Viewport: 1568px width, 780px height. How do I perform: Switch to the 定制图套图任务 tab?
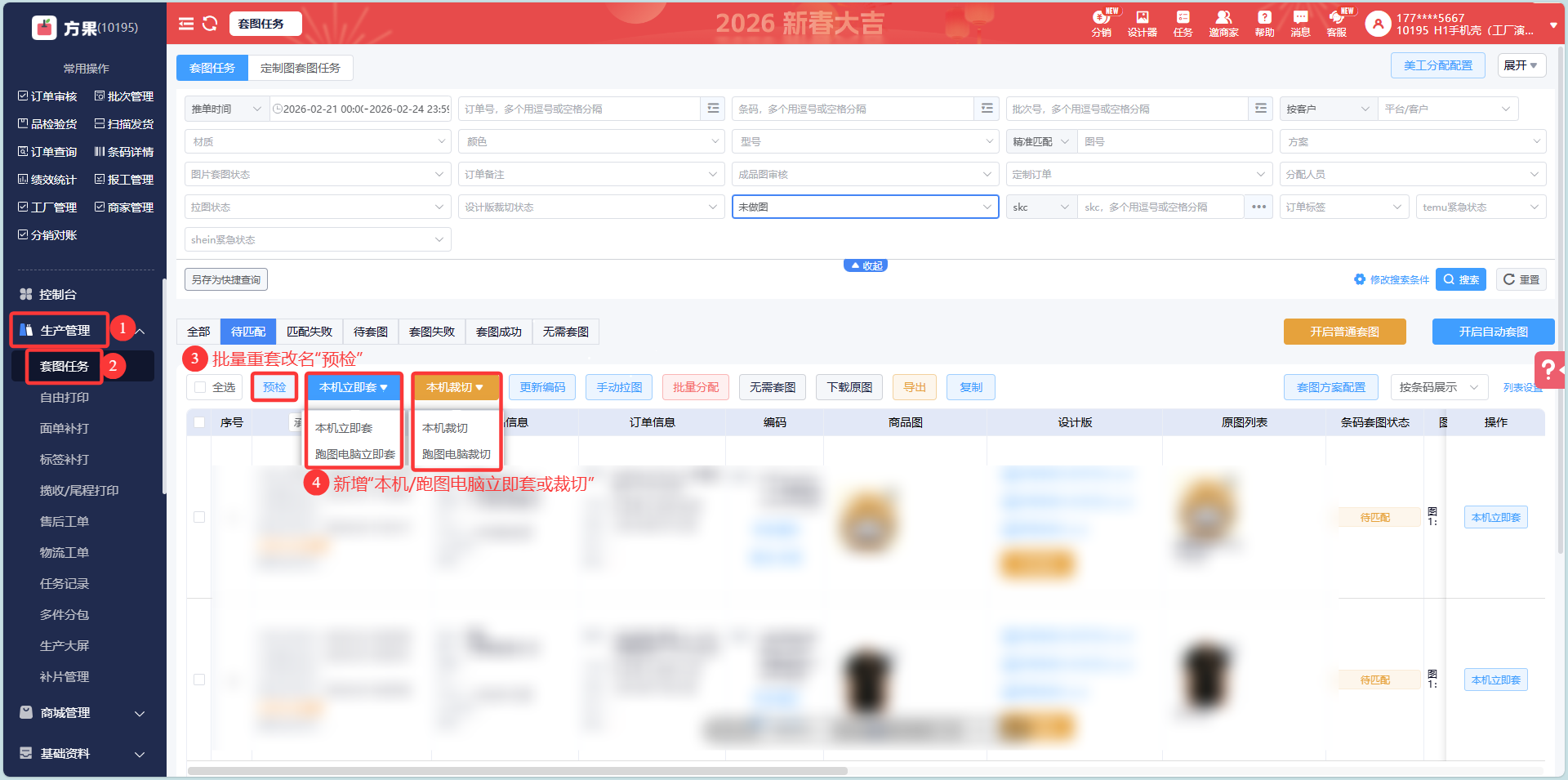pos(301,68)
